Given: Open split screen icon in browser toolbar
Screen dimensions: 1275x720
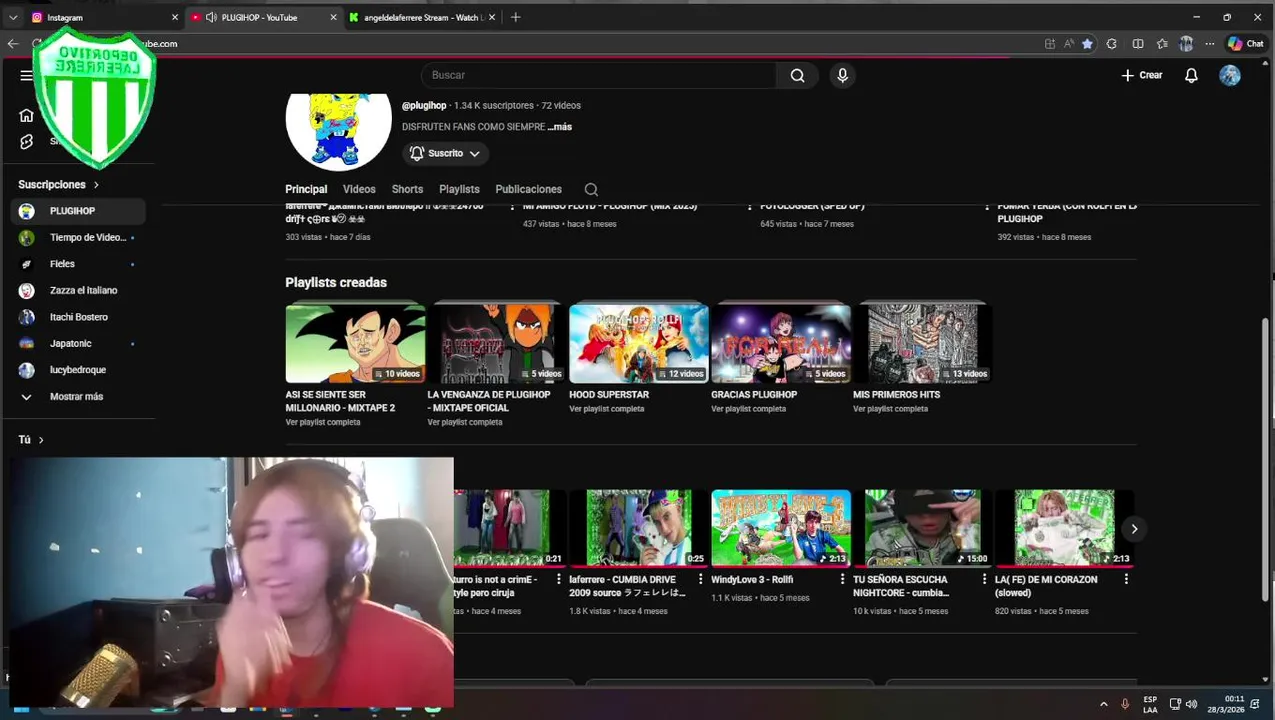Looking at the screenshot, I should pos(1138,44).
